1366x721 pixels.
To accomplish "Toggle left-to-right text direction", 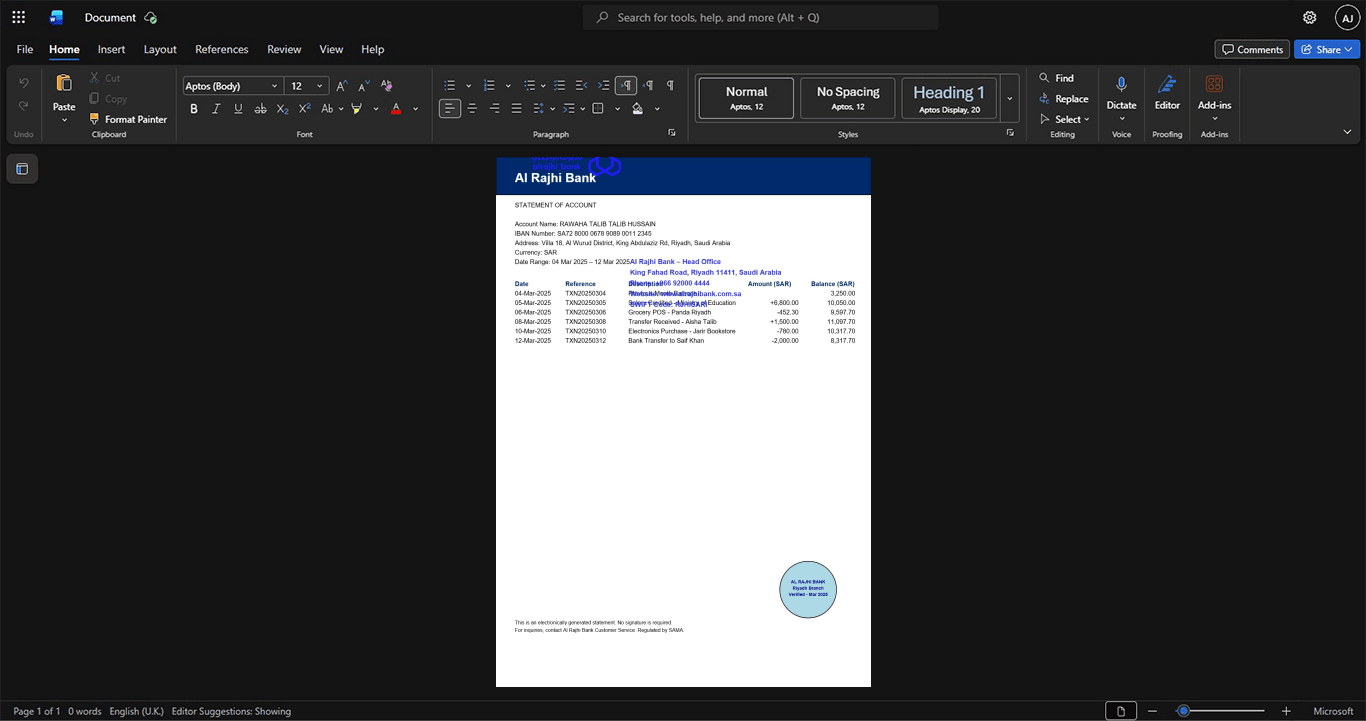I will [626, 86].
